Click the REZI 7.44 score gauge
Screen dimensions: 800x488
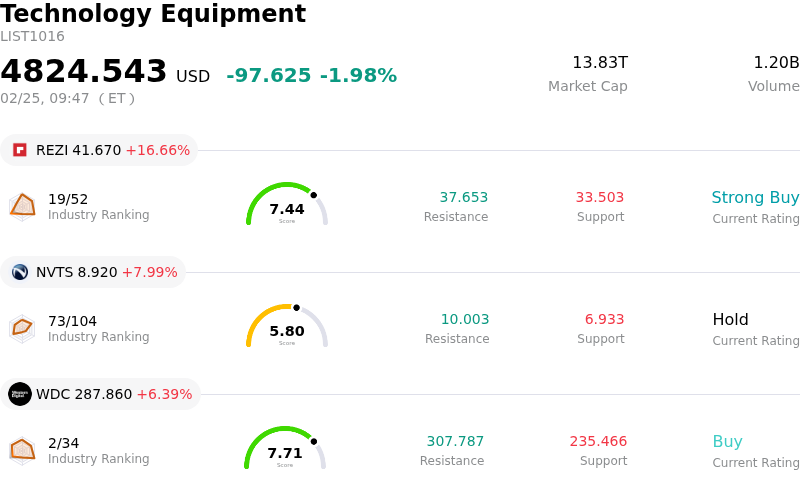tap(287, 206)
